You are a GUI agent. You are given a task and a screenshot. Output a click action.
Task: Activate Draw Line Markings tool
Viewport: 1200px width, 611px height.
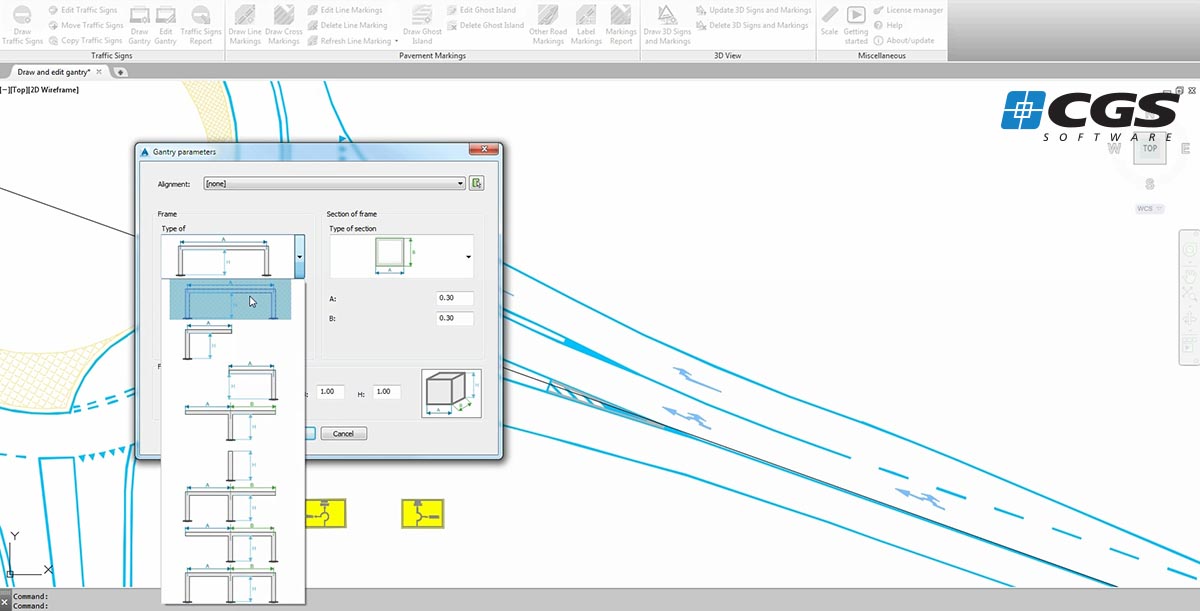(245, 25)
